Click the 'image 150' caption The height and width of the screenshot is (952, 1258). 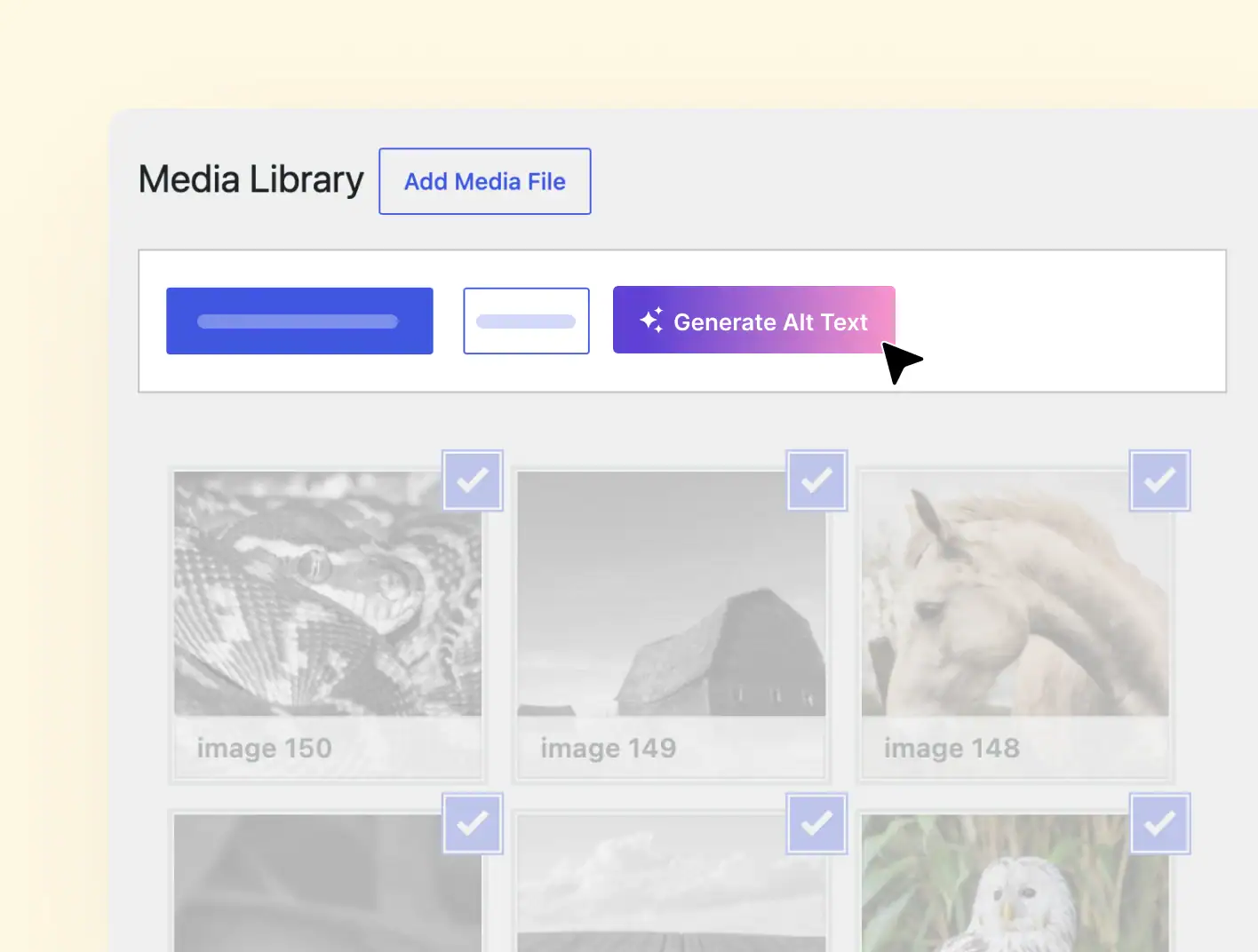tap(265, 749)
